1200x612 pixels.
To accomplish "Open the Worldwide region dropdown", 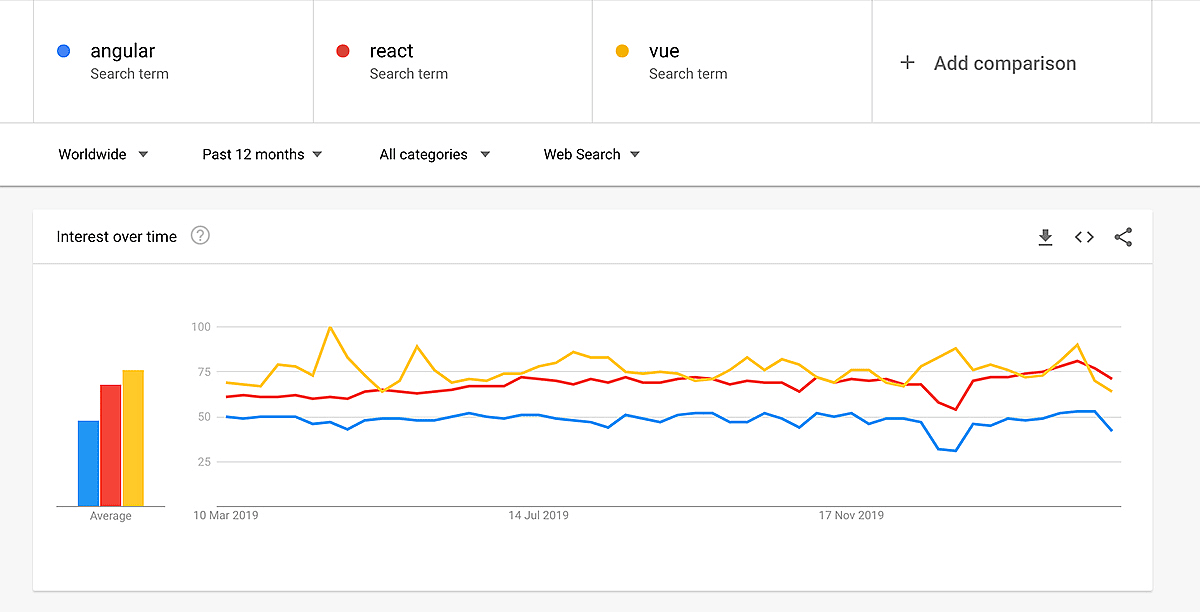I will coord(103,154).
